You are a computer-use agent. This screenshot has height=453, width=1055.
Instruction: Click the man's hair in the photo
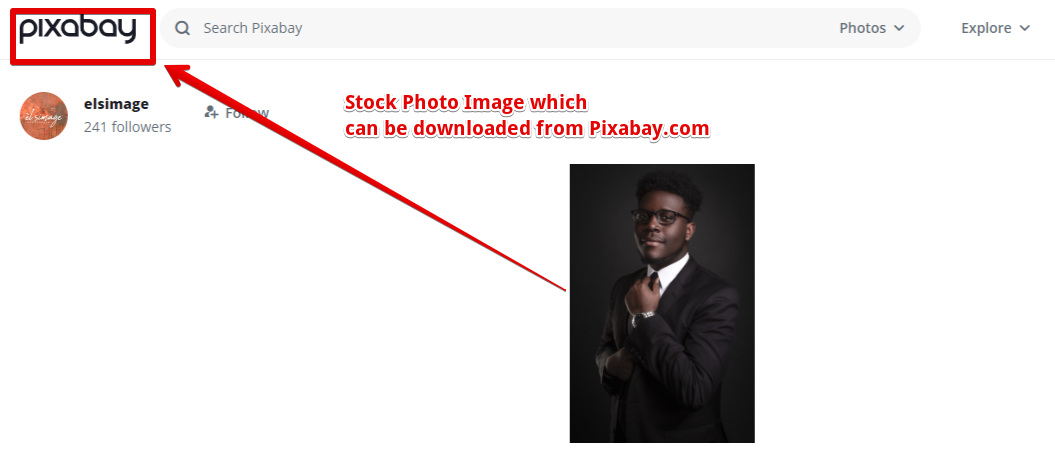coord(669,186)
